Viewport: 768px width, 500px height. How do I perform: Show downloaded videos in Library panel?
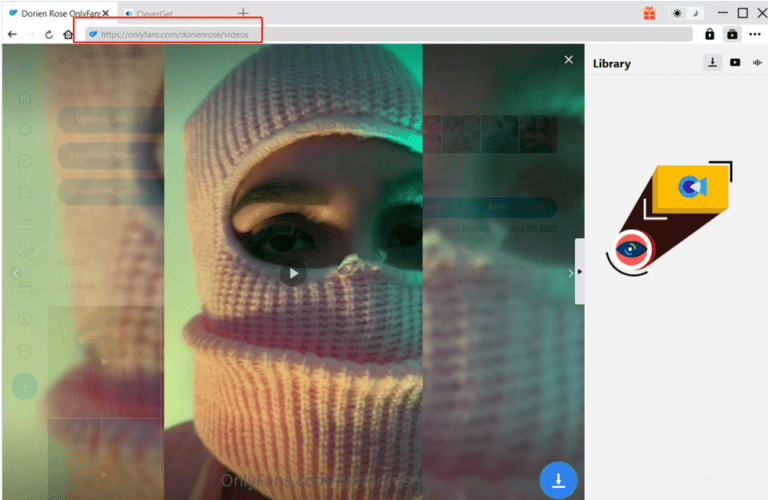[735, 62]
